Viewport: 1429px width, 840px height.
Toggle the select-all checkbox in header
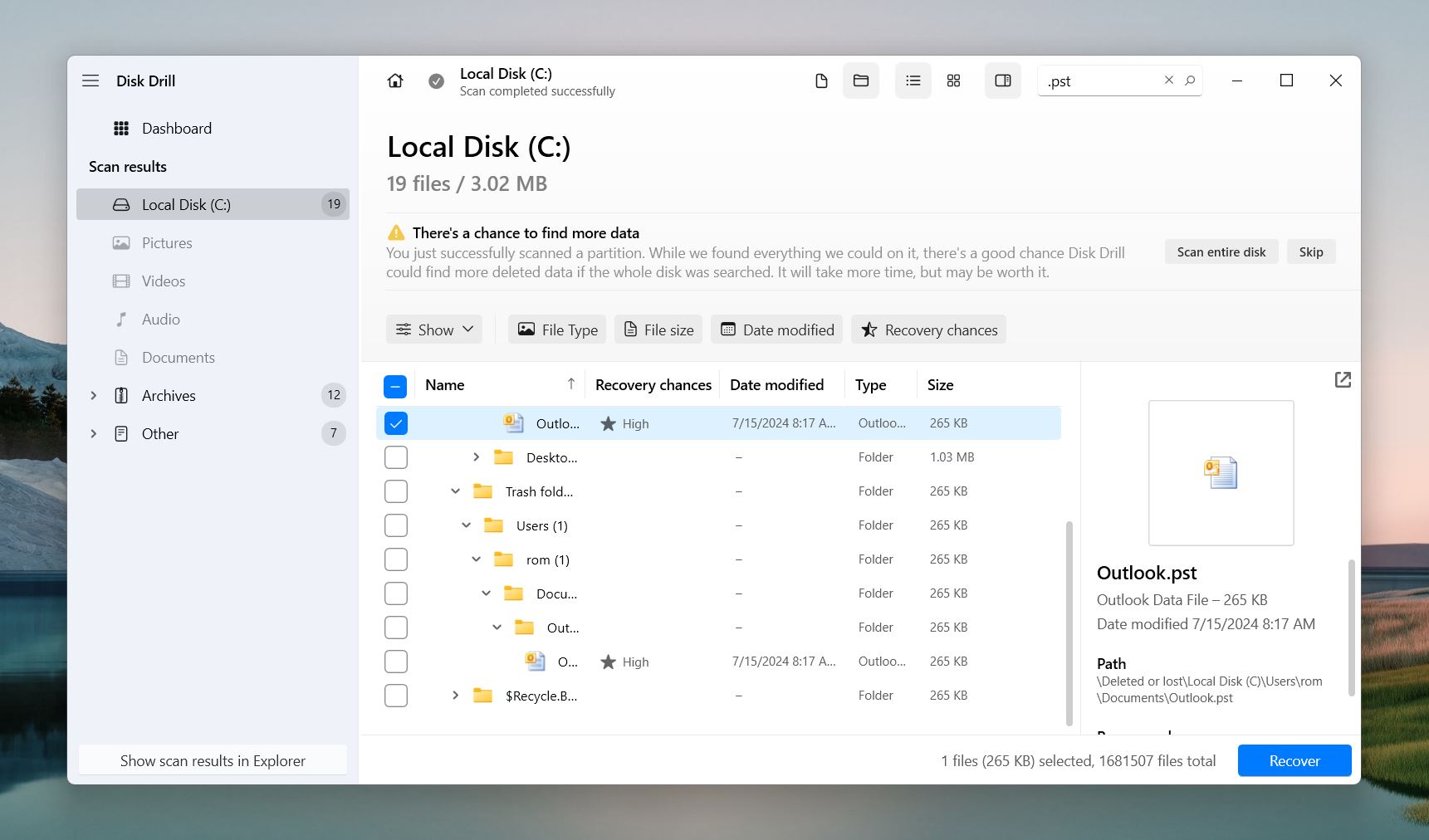[395, 386]
